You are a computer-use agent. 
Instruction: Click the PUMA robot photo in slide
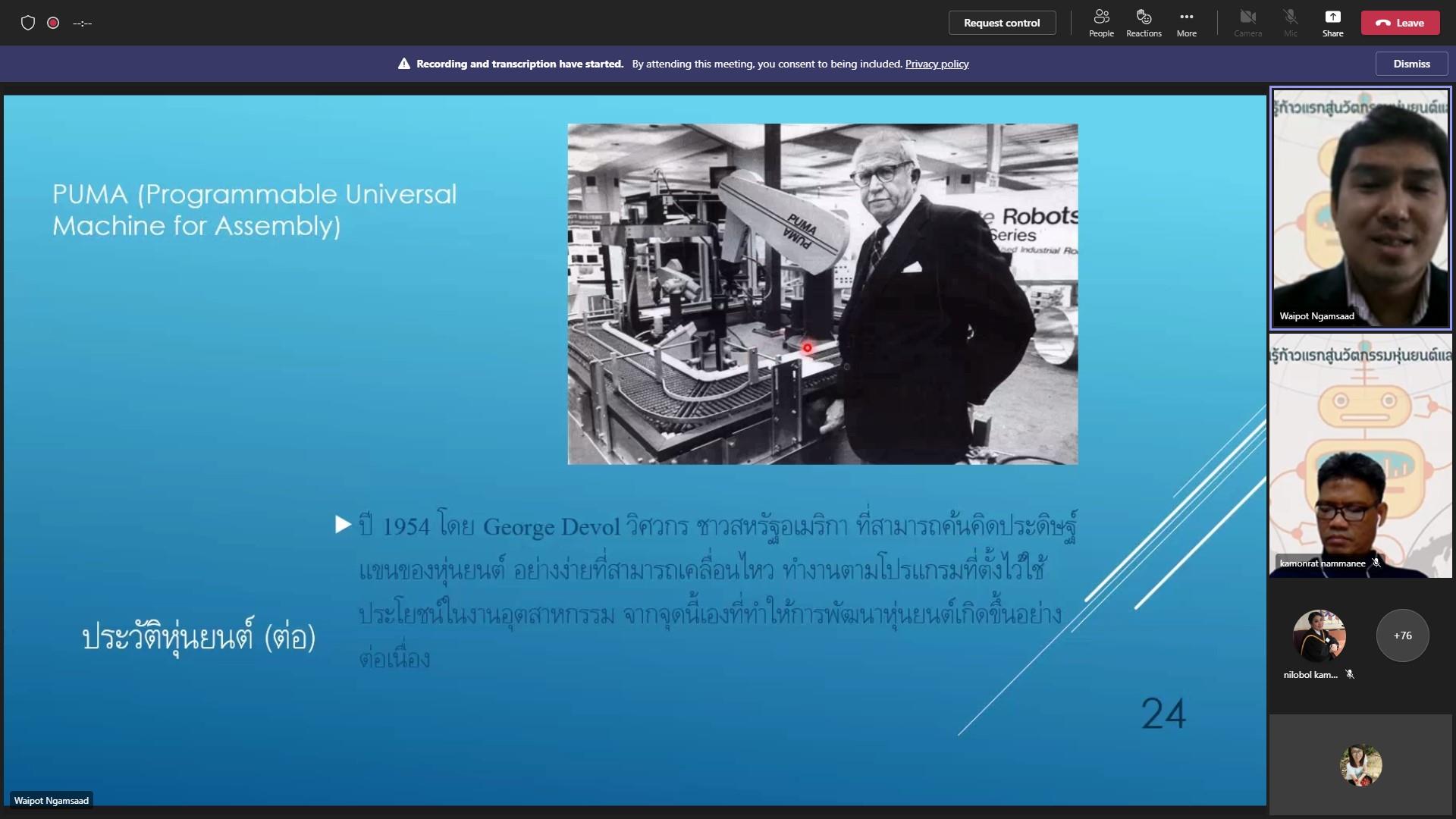pos(822,294)
